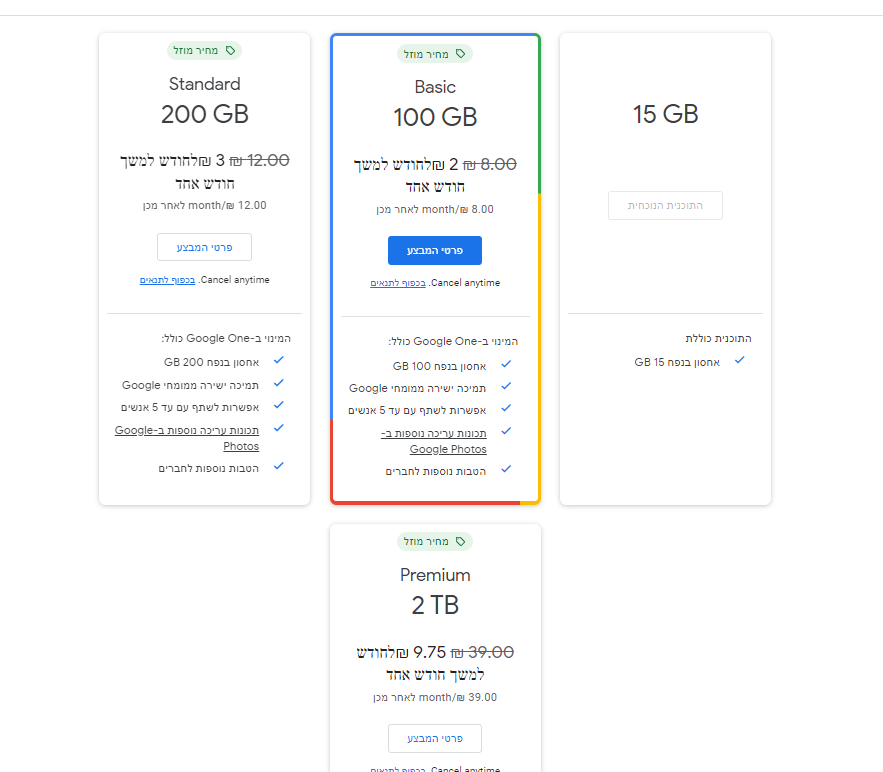Click the Standard 200 GB plan heading
The image size is (883, 772).
pos(204,84)
